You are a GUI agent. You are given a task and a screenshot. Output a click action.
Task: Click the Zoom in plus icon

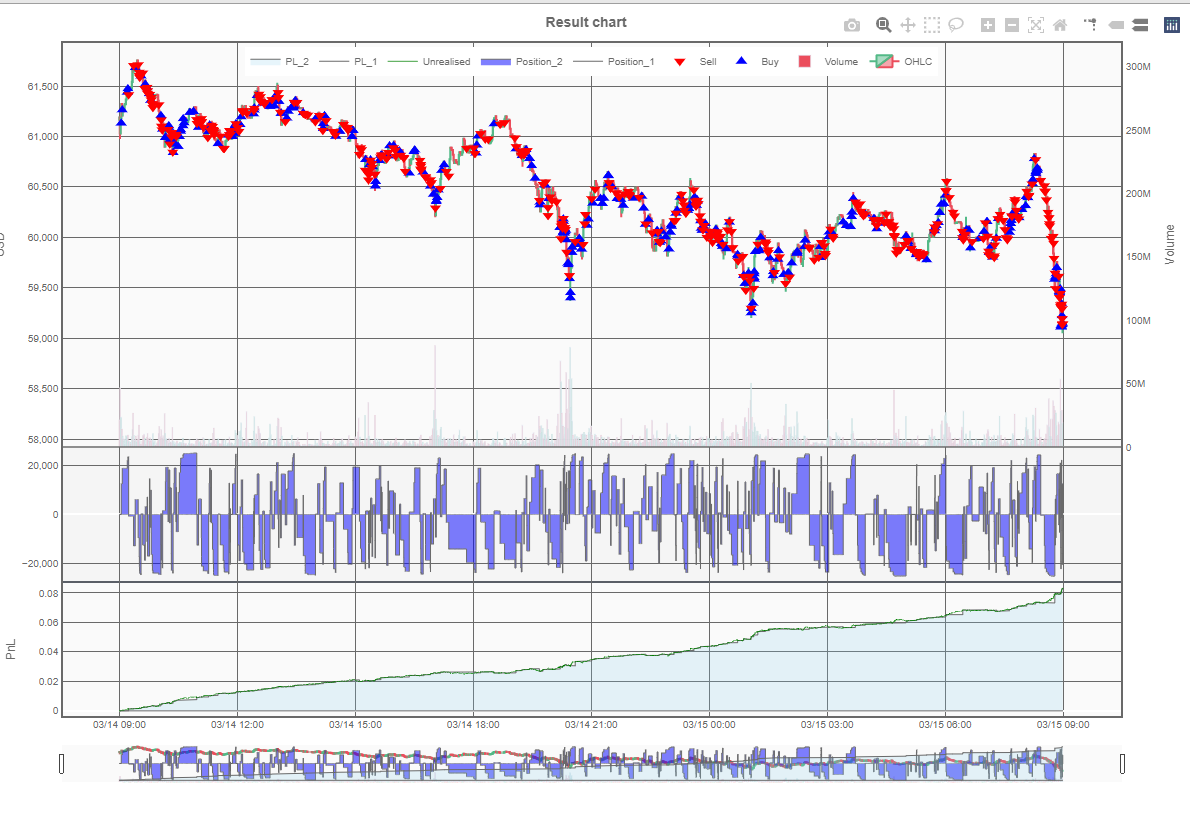pyautogui.click(x=987, y=25)
